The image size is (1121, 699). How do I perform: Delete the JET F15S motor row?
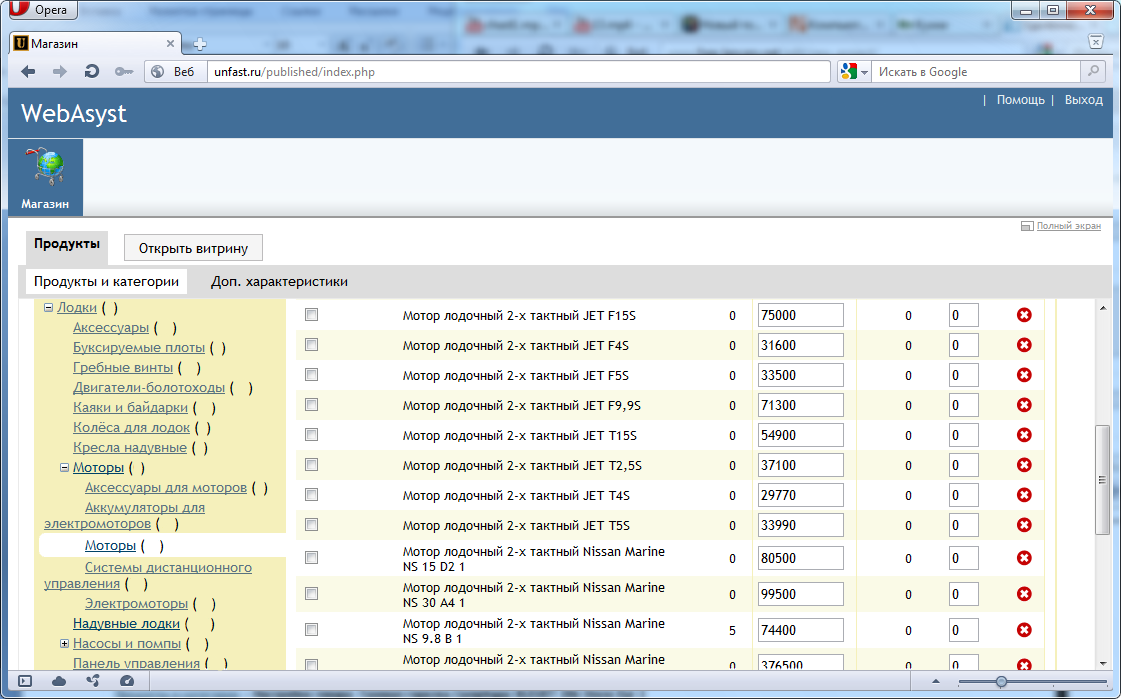pos(1024,316)
